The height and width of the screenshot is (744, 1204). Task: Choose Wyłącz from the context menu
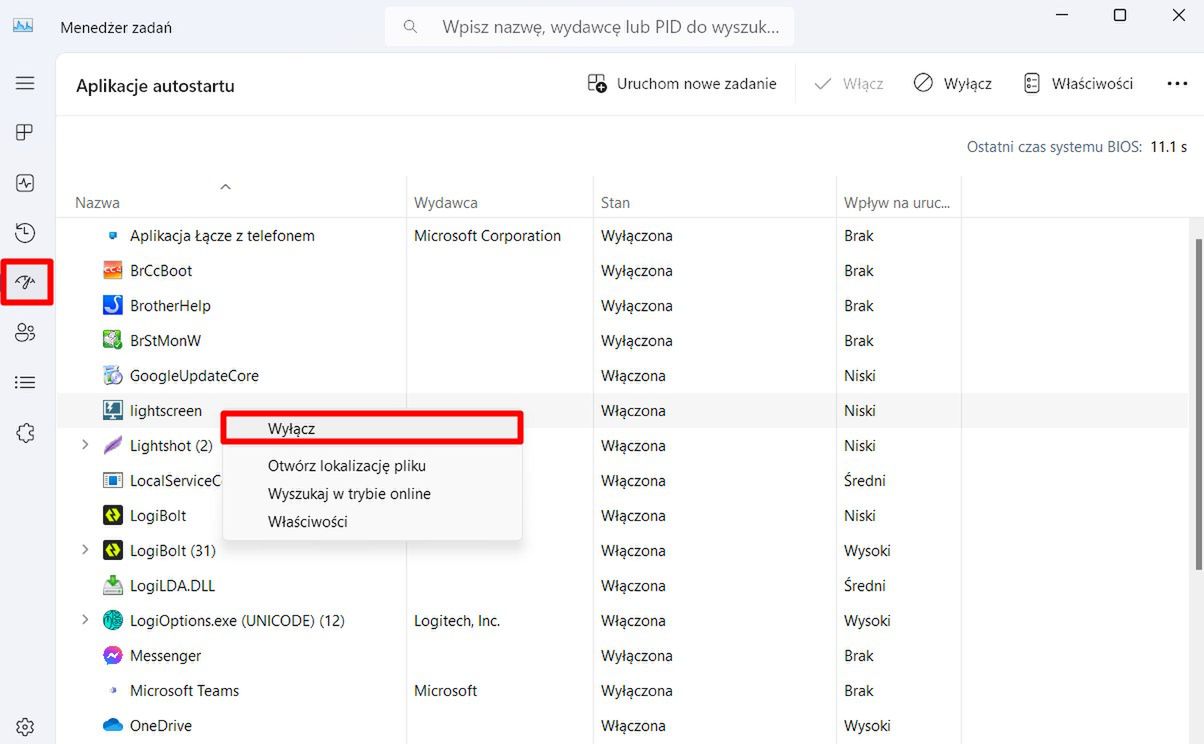(290, 428)
